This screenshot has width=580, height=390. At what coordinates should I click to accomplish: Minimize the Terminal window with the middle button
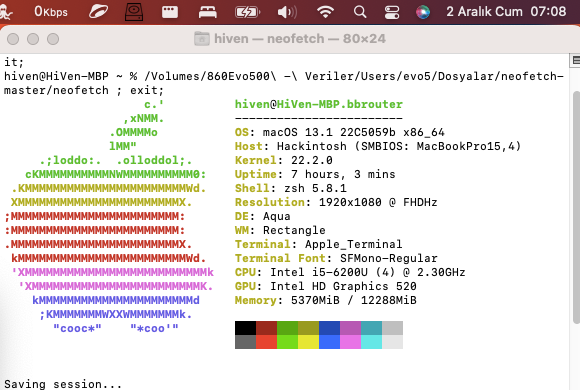33,39
